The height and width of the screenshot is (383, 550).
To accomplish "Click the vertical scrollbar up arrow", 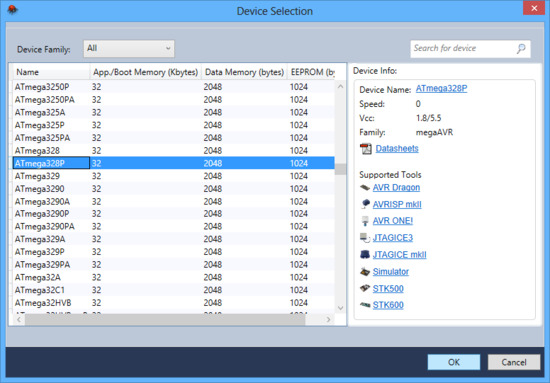I will tap(340, 86).
